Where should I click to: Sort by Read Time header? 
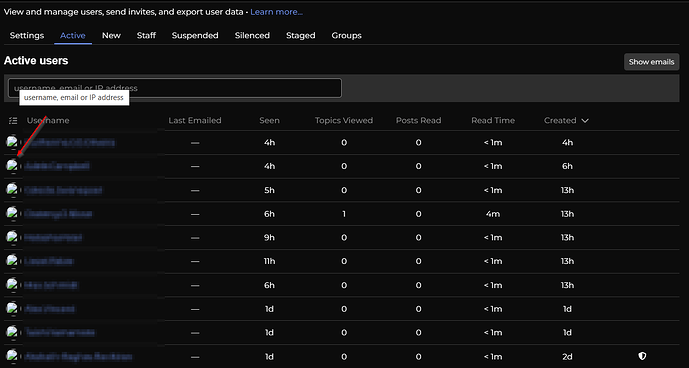(x=493, y=120)
